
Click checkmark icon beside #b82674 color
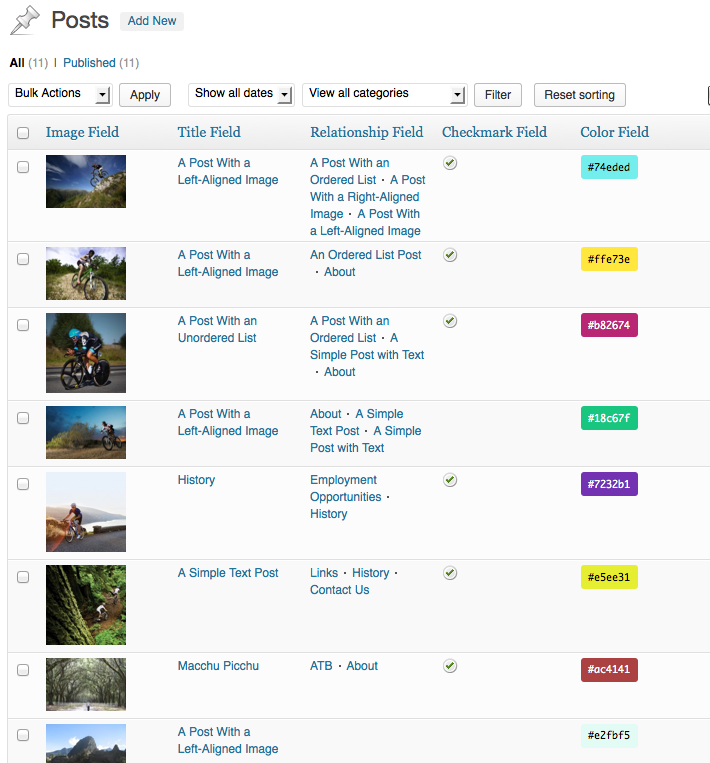tap(450, 321)
